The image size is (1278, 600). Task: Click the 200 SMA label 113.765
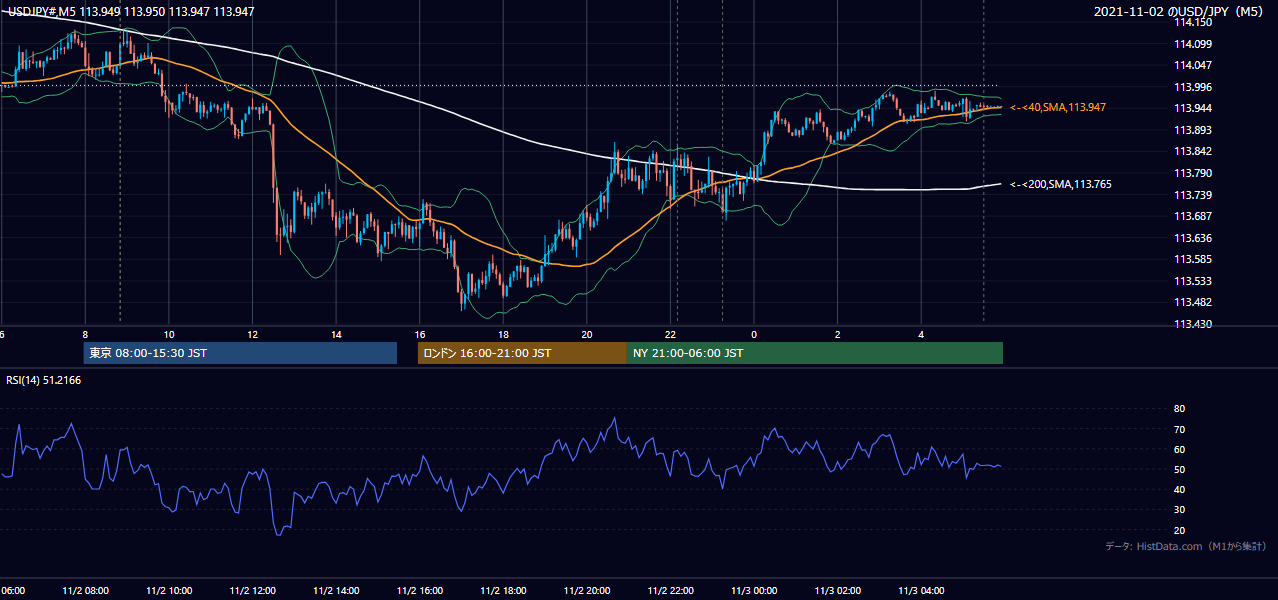tap(1060, 184)
